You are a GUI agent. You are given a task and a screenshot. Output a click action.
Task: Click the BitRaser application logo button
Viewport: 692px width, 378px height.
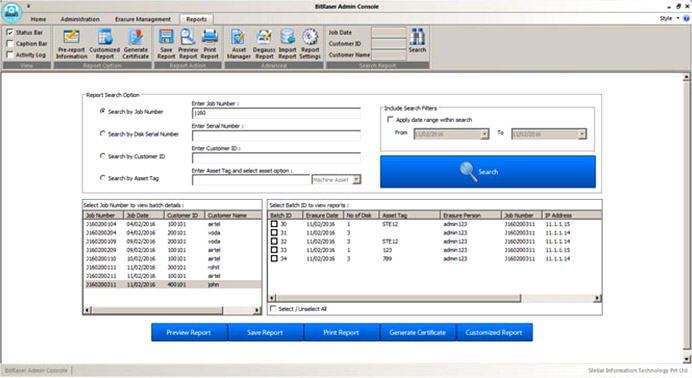tap(12, 12)
